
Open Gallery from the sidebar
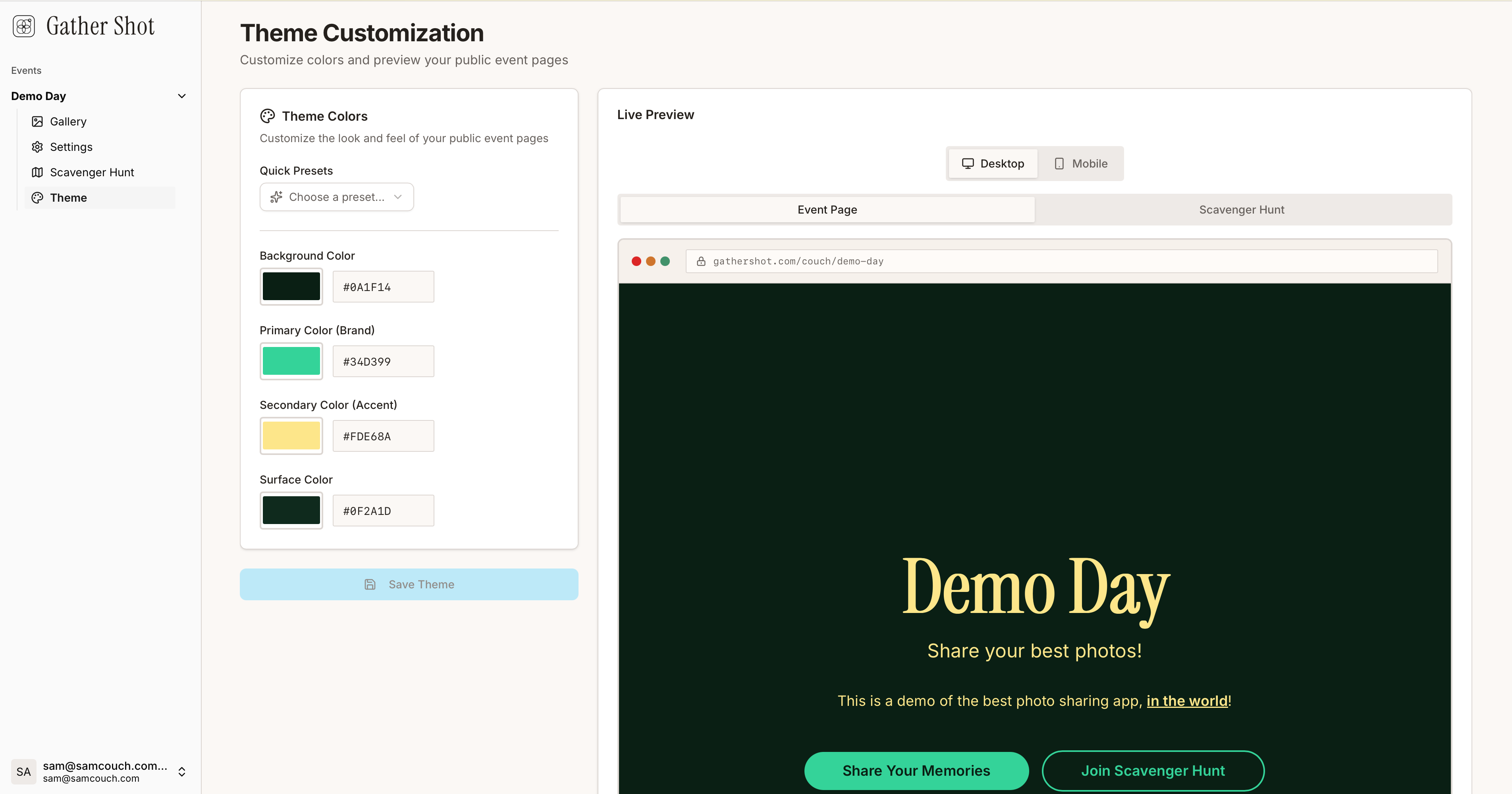pos(68,121)
